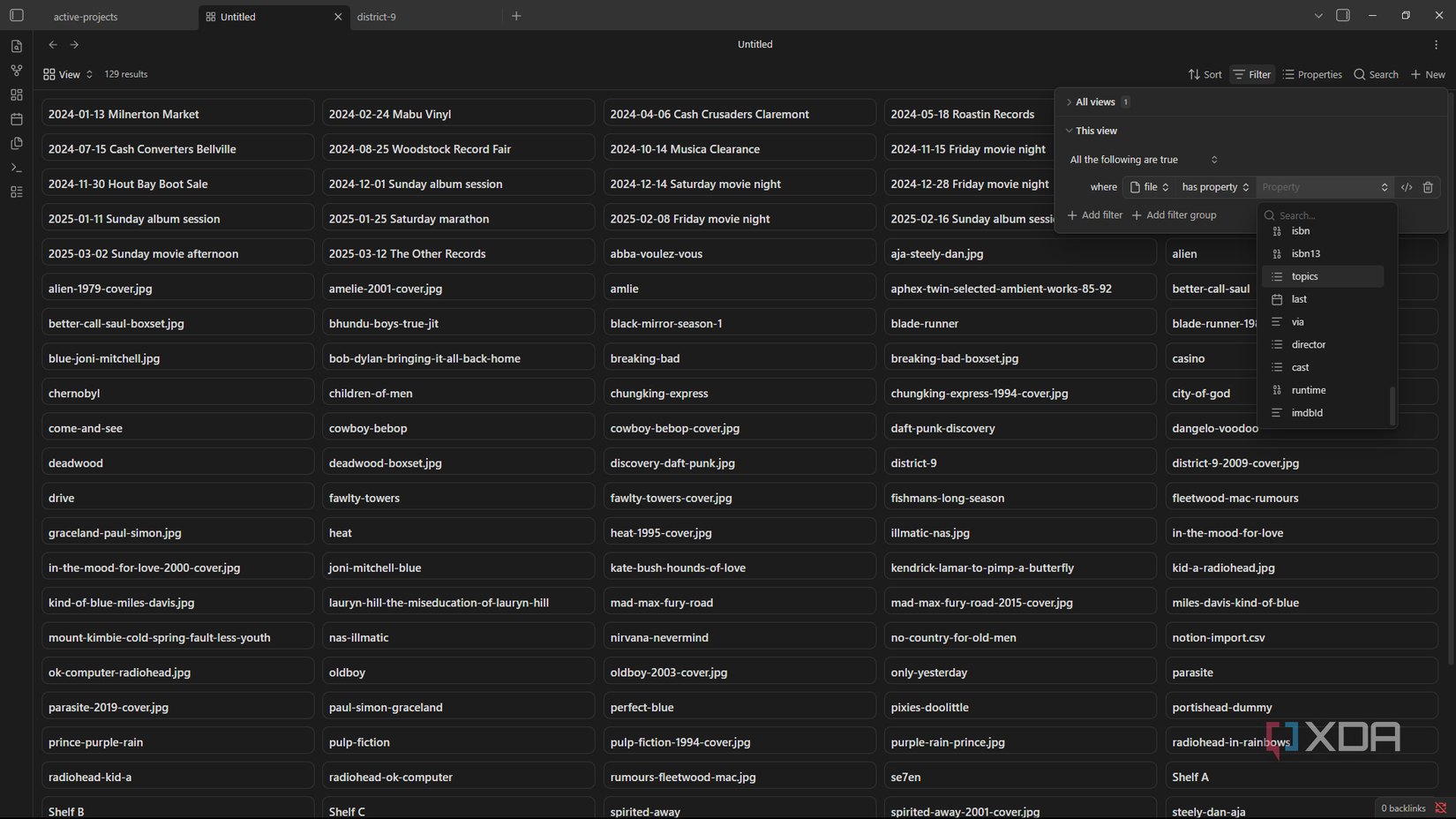Click the Filter button

tap(1252, 74)
